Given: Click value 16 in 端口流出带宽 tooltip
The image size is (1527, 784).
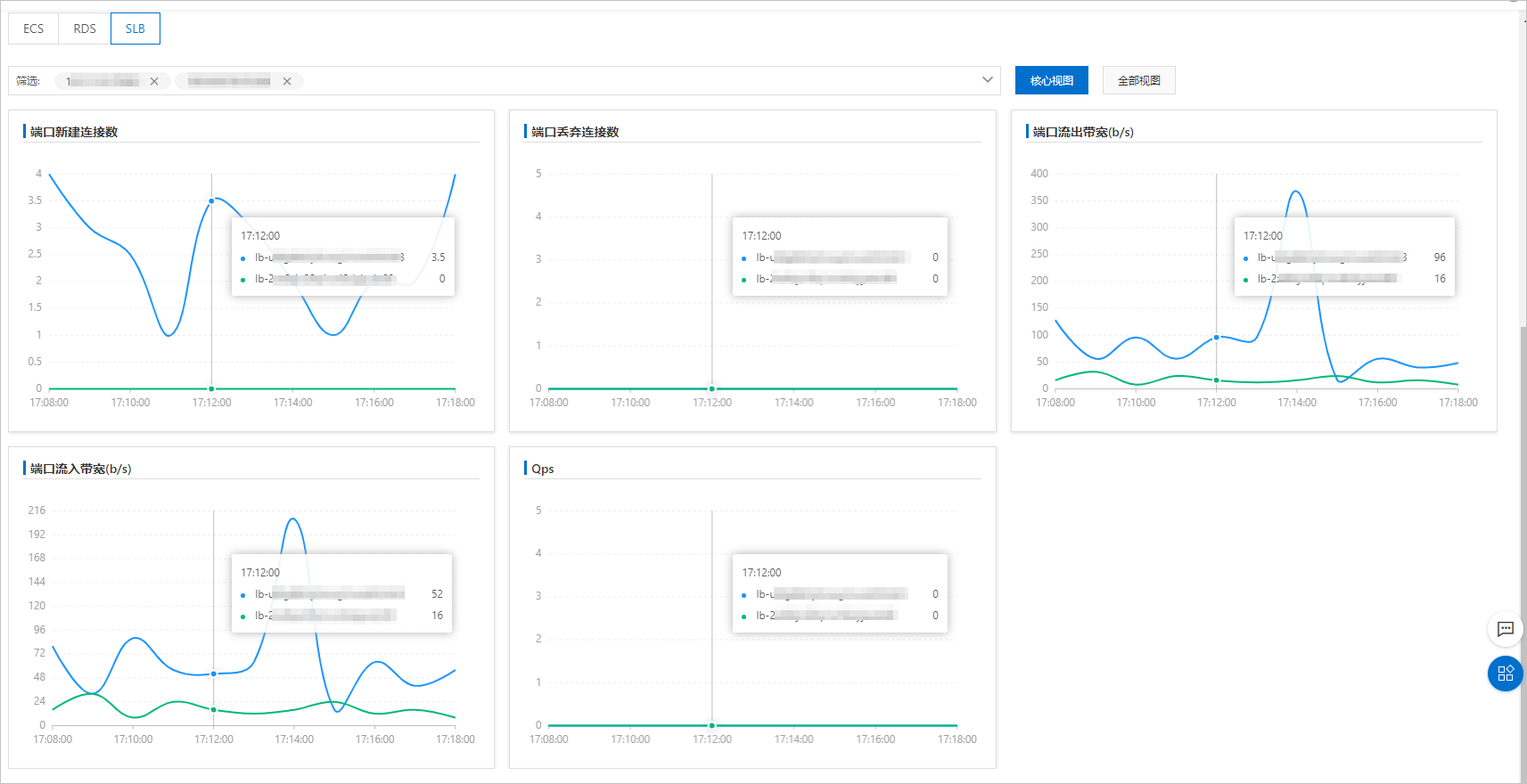Looking at the screenshot, I should click(1440, 279).
